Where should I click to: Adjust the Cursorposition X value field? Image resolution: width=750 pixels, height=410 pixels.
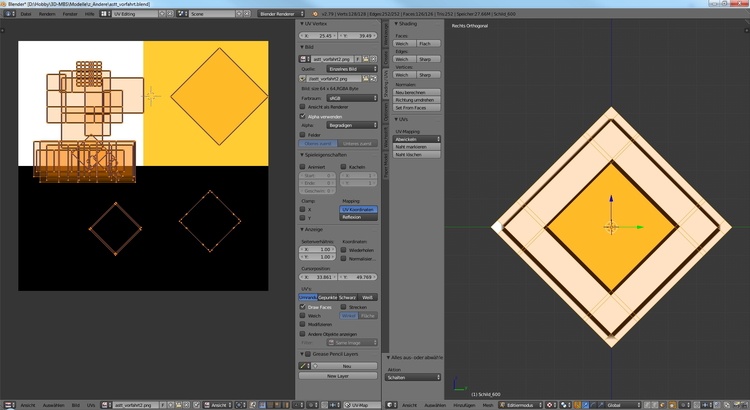319,276
